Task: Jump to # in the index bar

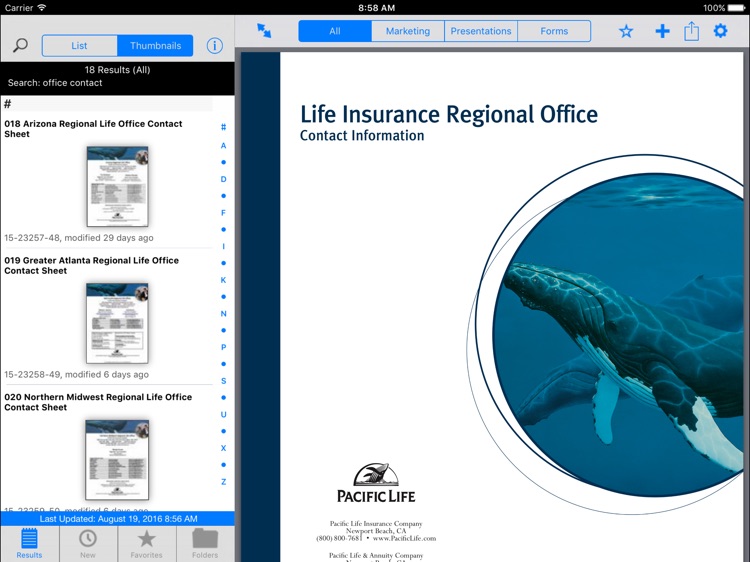Action: pos(223,127)
